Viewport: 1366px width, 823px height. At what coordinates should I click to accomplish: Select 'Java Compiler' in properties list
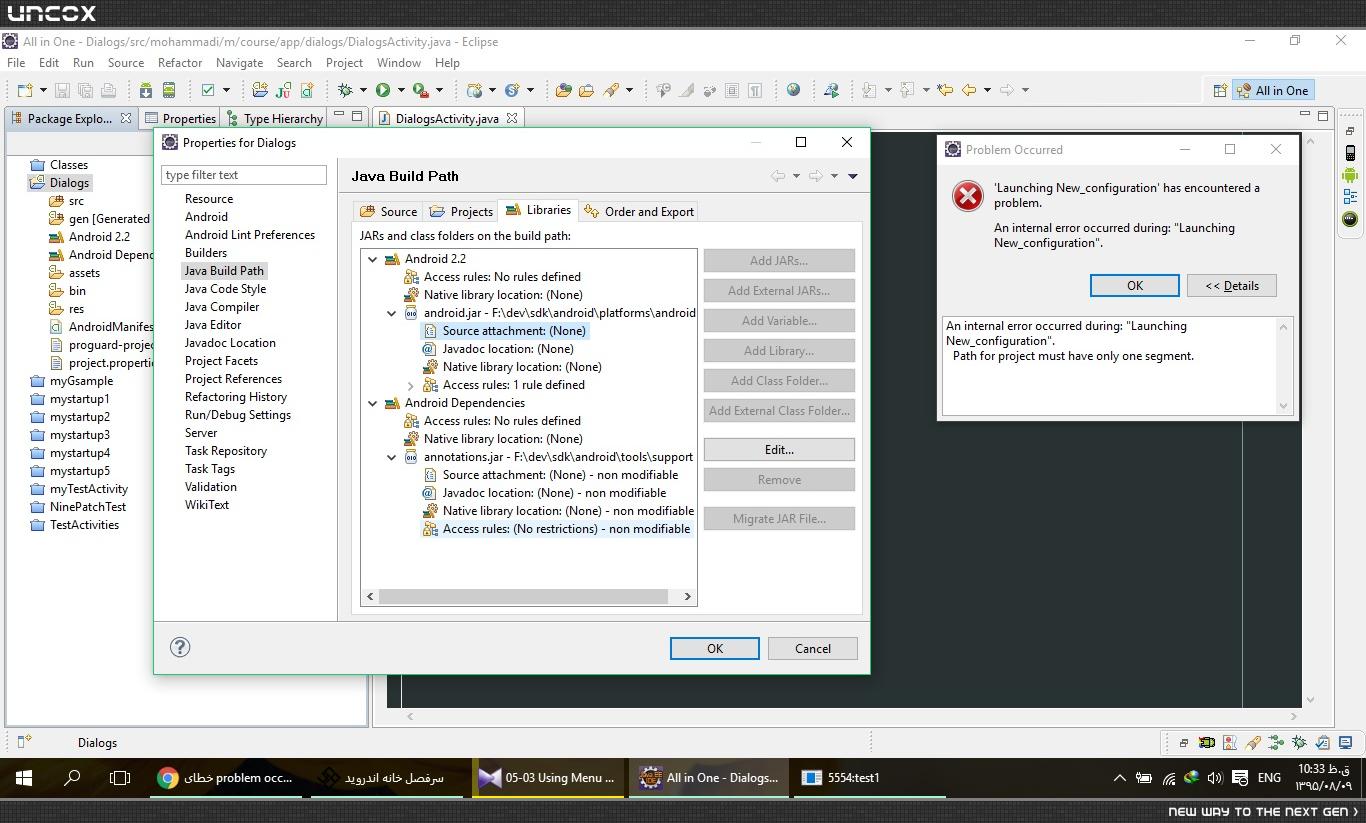[x=222, y=307]
